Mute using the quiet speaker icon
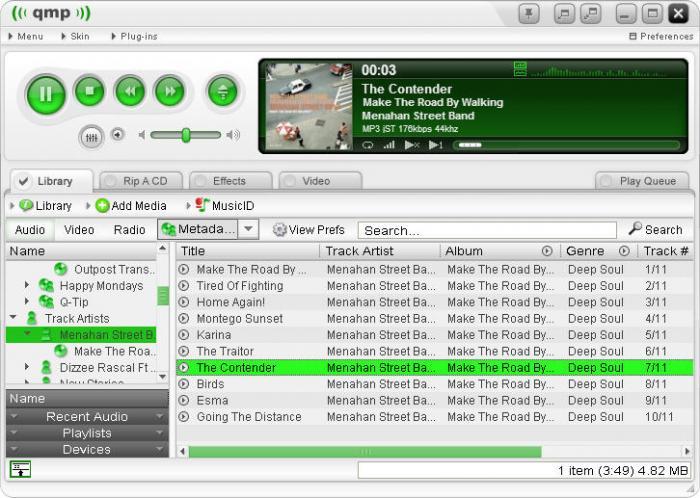 pos(142,134)
